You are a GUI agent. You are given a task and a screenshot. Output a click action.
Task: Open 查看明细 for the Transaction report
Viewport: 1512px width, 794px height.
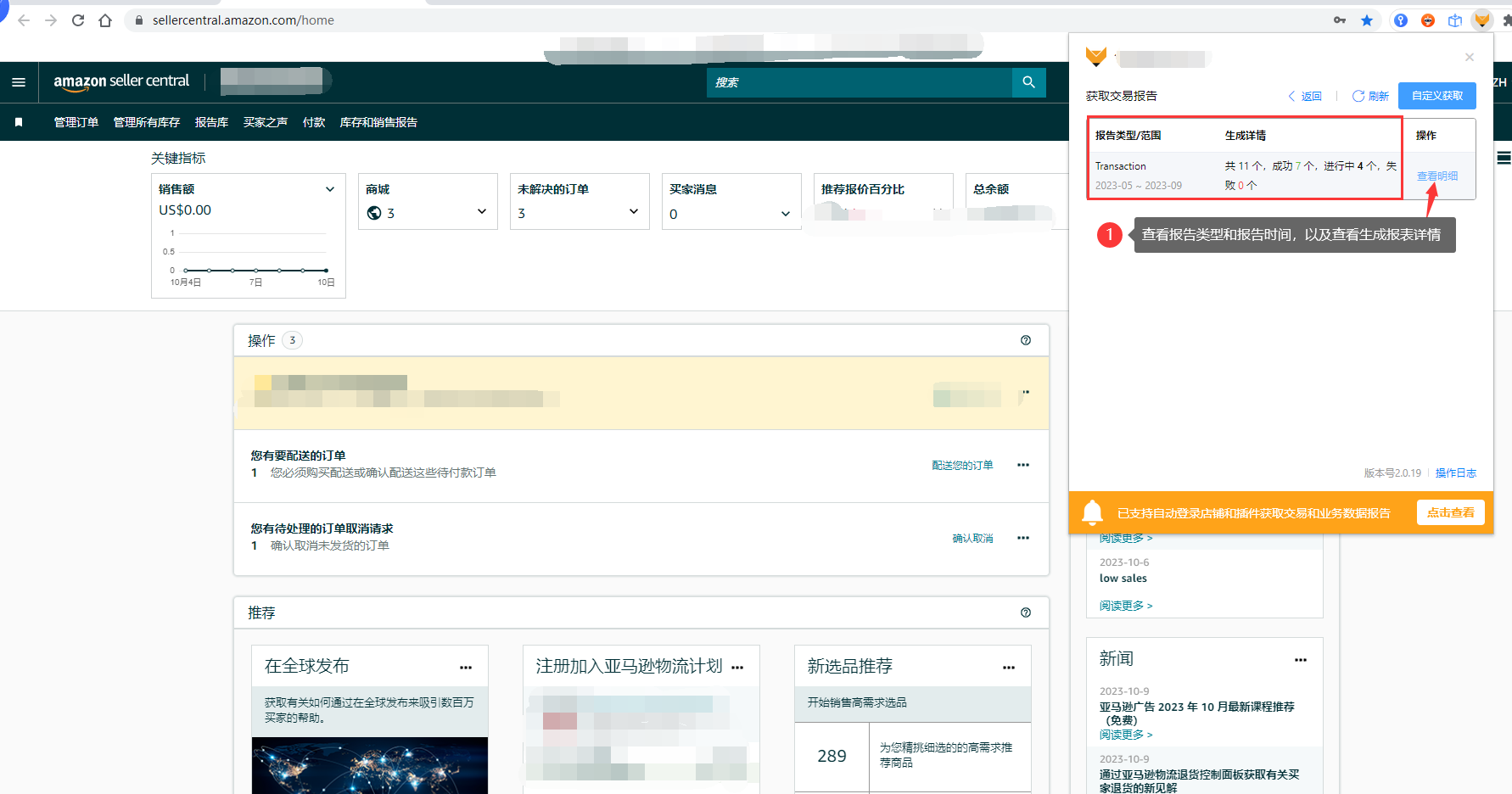click(x=1437, y=176)
